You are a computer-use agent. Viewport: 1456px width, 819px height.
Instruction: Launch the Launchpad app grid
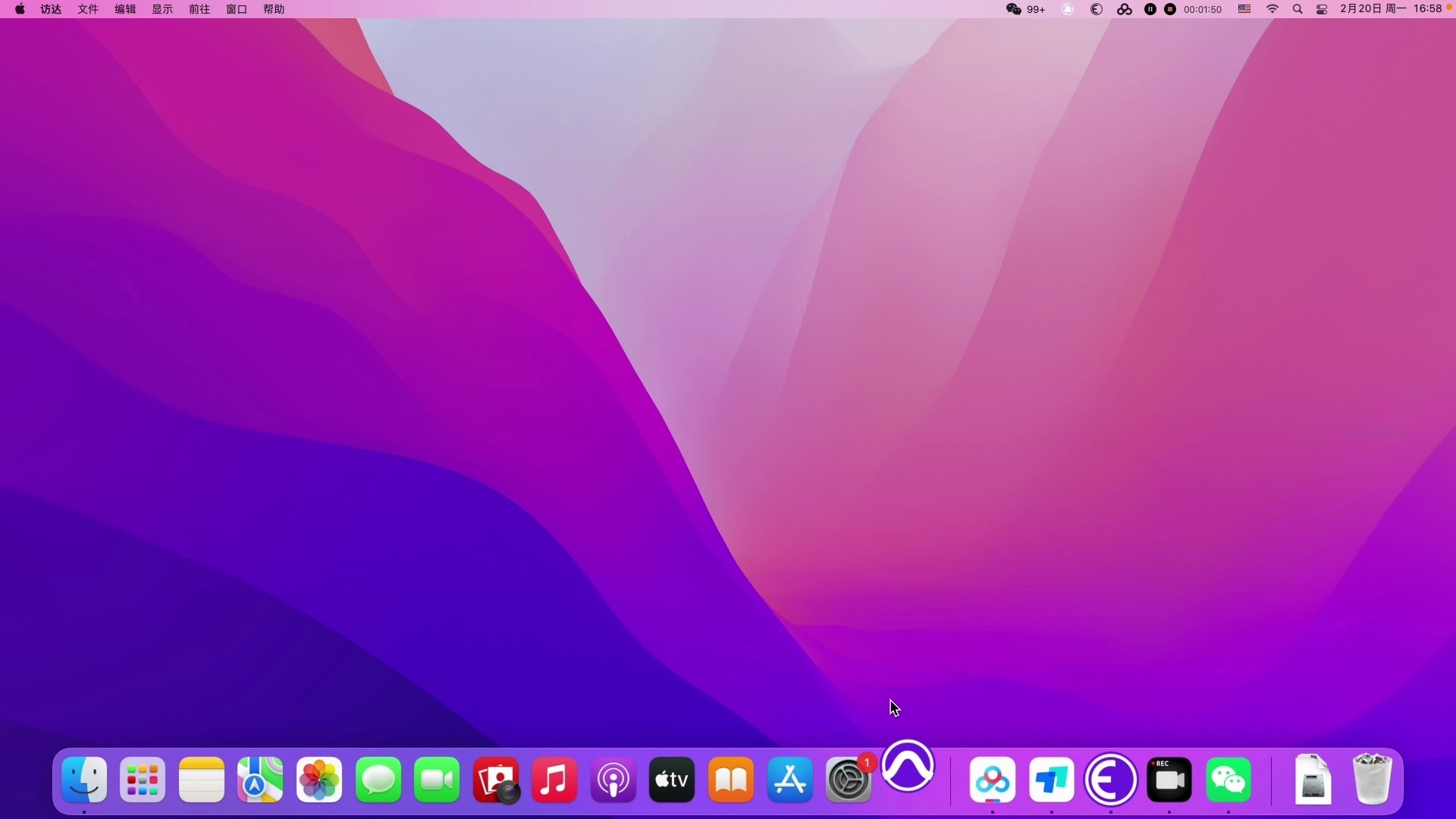tap(143, 780)
